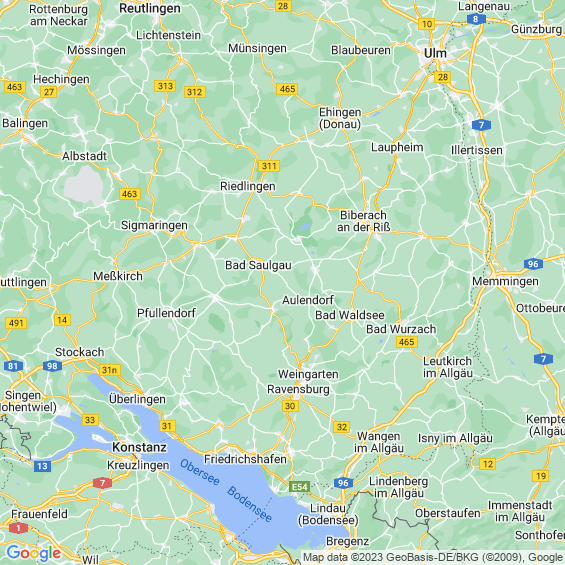Screen dimensions: 565x565
Task: Click the A96 shield near Memmingen
Action: [x=533, y=264]
